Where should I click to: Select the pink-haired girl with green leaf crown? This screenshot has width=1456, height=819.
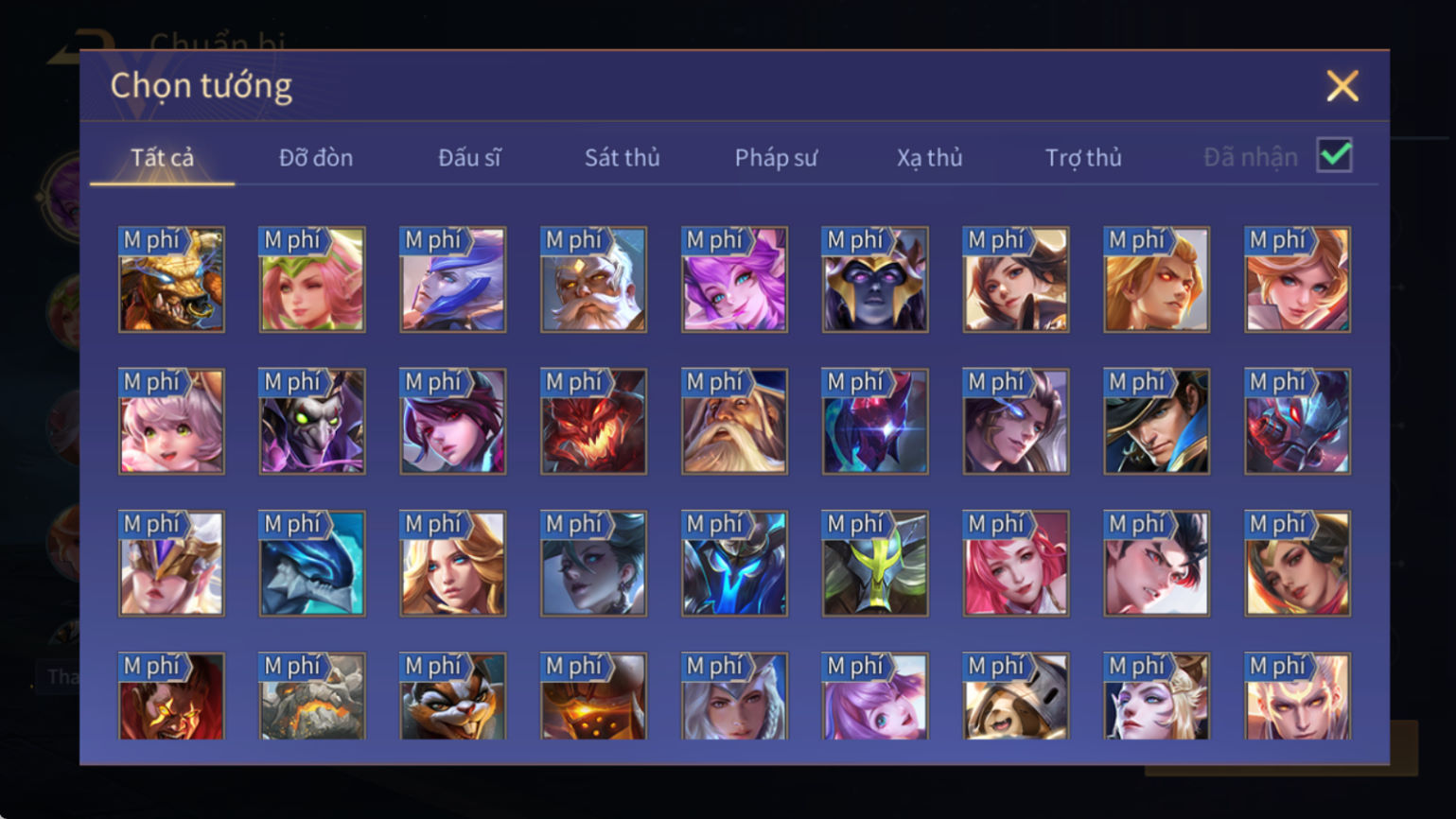312,279
